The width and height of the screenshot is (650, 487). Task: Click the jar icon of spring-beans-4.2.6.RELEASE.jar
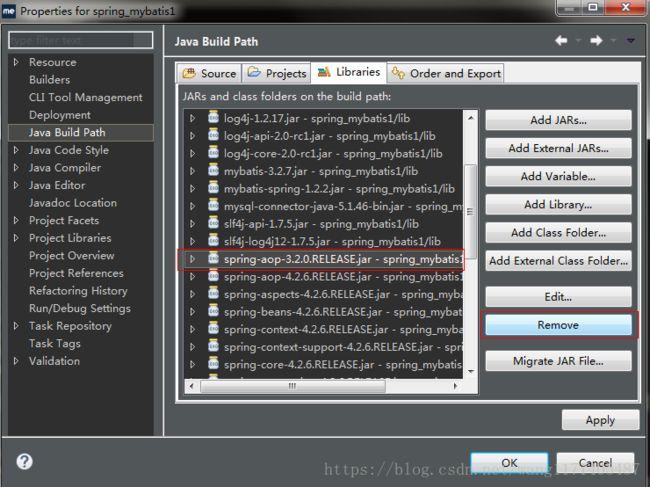click(x=213, y=311)
